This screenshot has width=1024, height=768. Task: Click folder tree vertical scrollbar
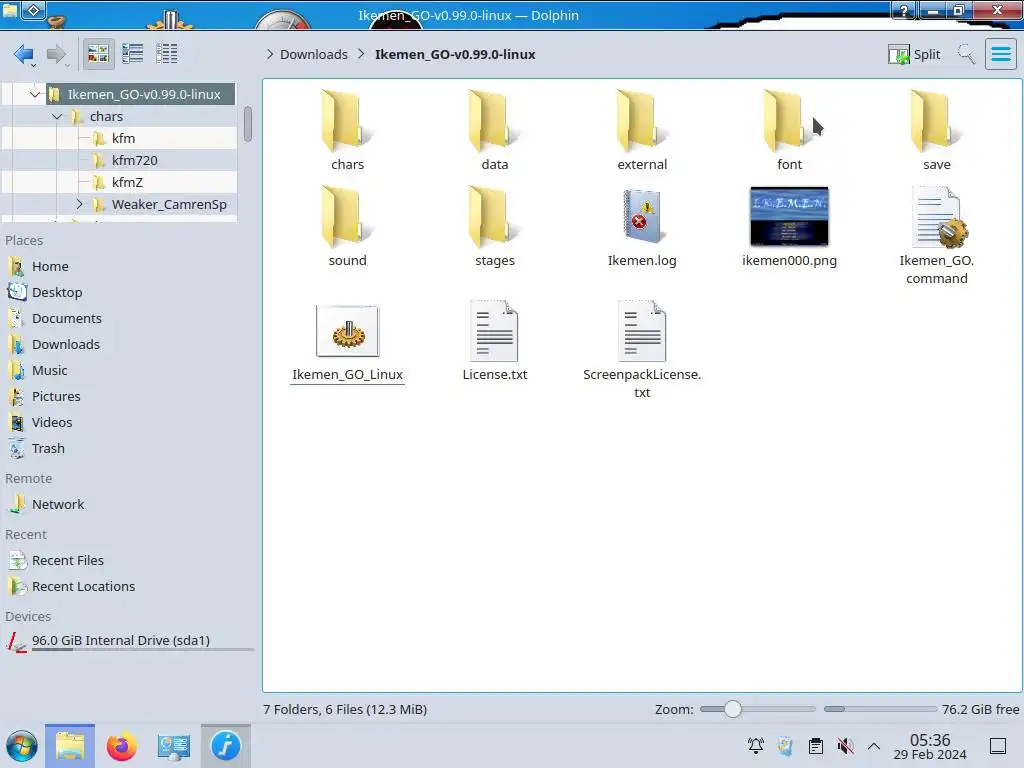click(248, 124)
